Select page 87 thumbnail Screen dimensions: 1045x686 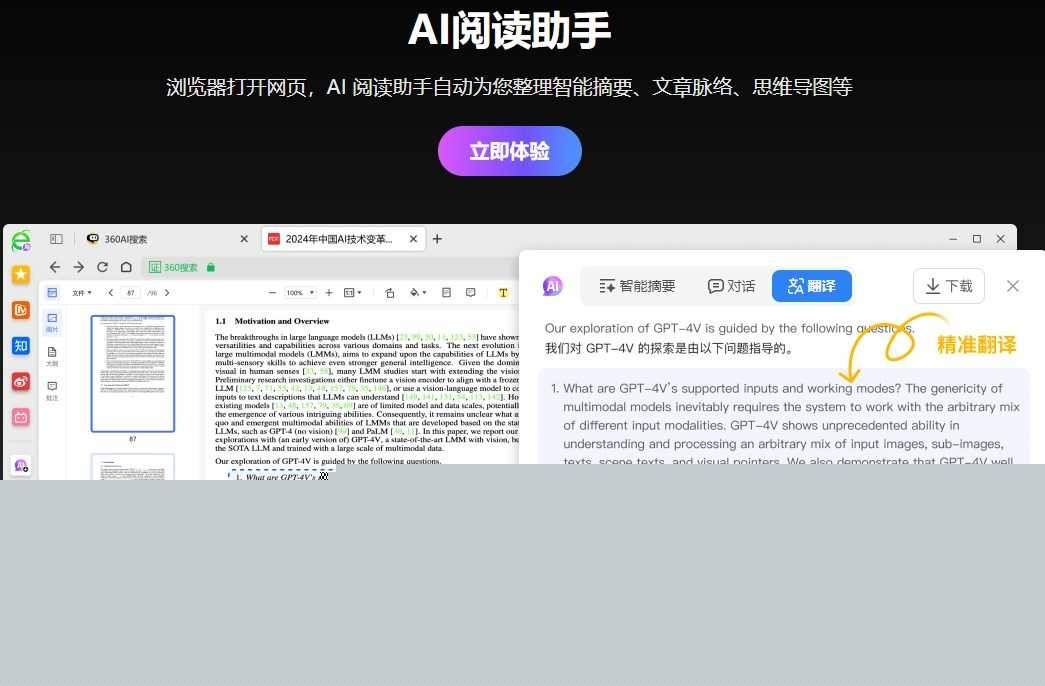click(x=132, y=373)
